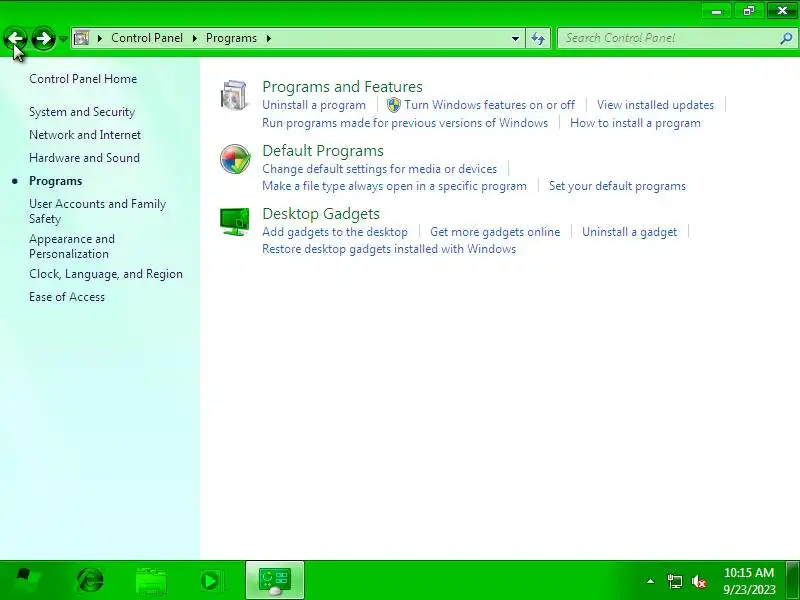Image resolution: width=800 pixels, height=600 pixels.
Task: Restore desktop gadgets installed with Windows
Action: click(x=389, y=249)
